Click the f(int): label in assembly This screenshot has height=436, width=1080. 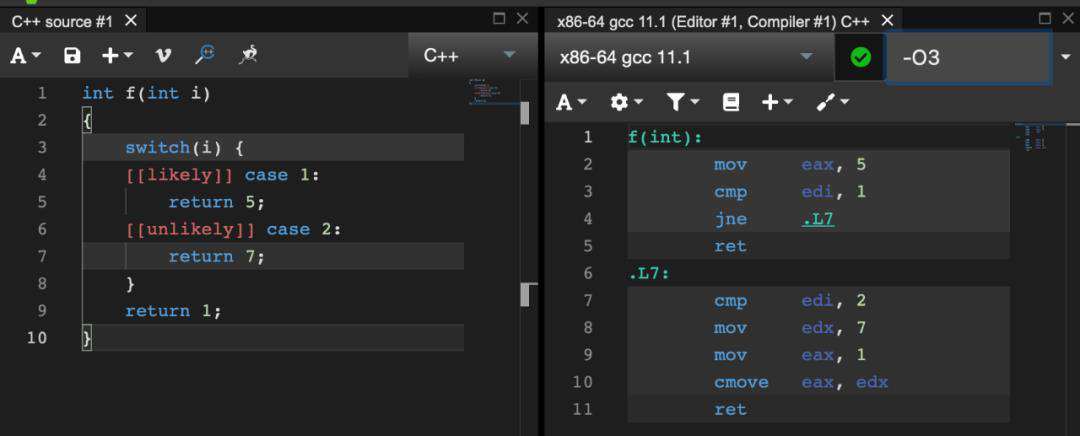point(665,138)
